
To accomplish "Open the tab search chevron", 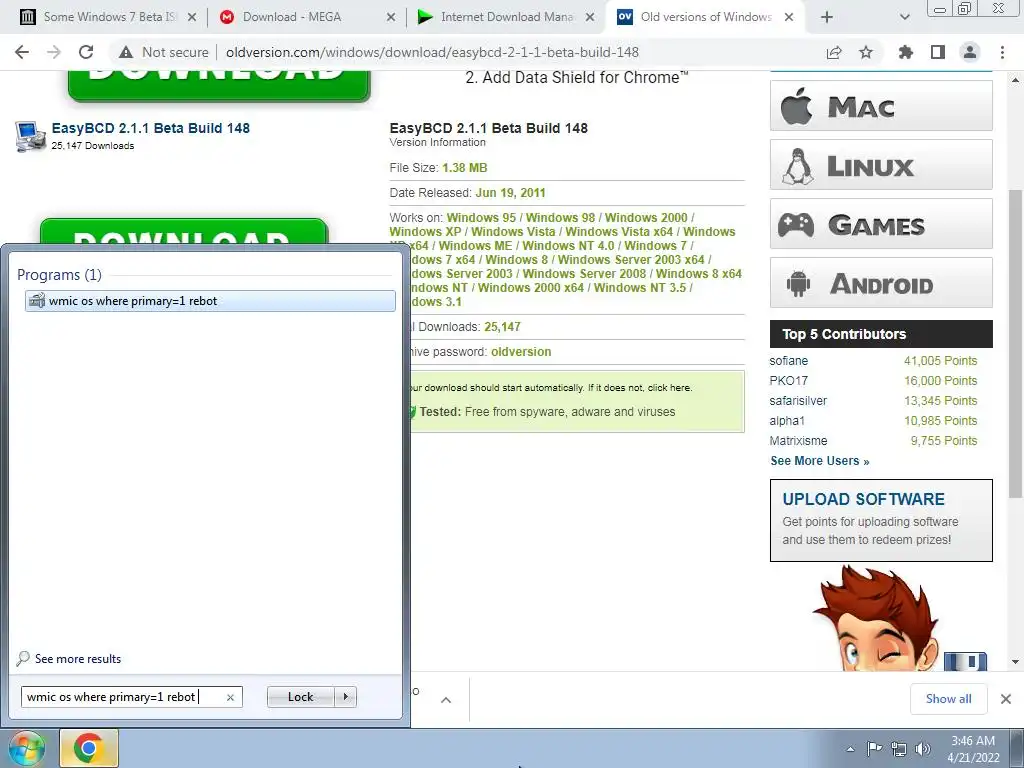I will (x=904, y=17).
